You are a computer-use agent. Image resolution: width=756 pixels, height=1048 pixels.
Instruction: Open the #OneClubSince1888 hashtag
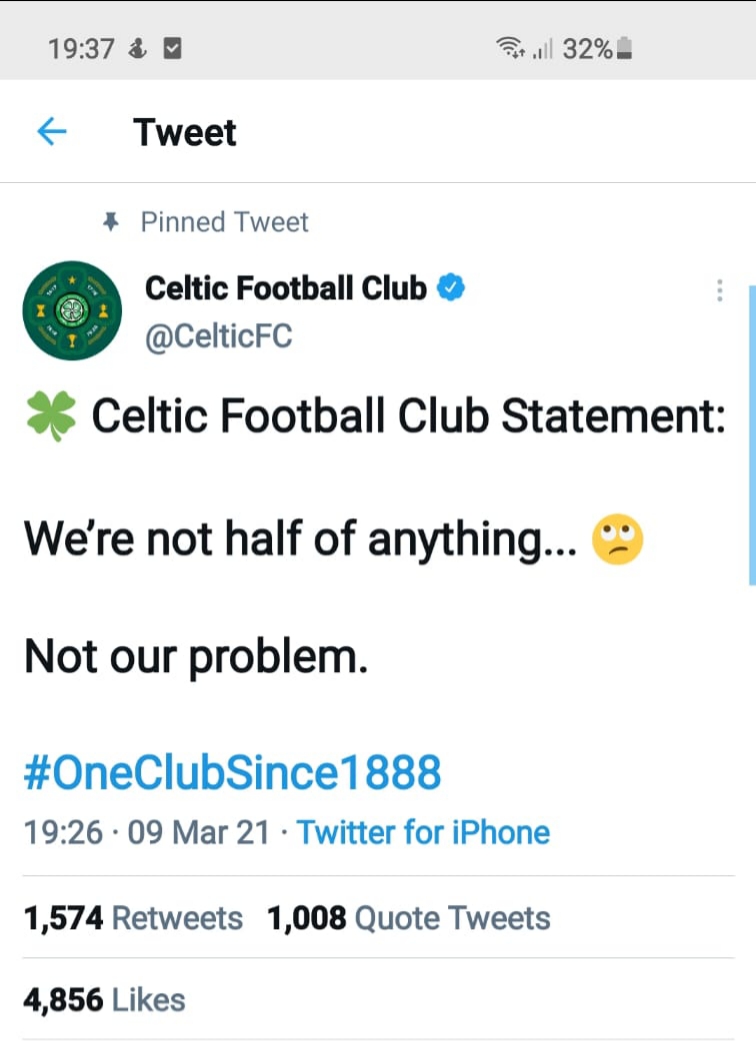pos(233,773)
